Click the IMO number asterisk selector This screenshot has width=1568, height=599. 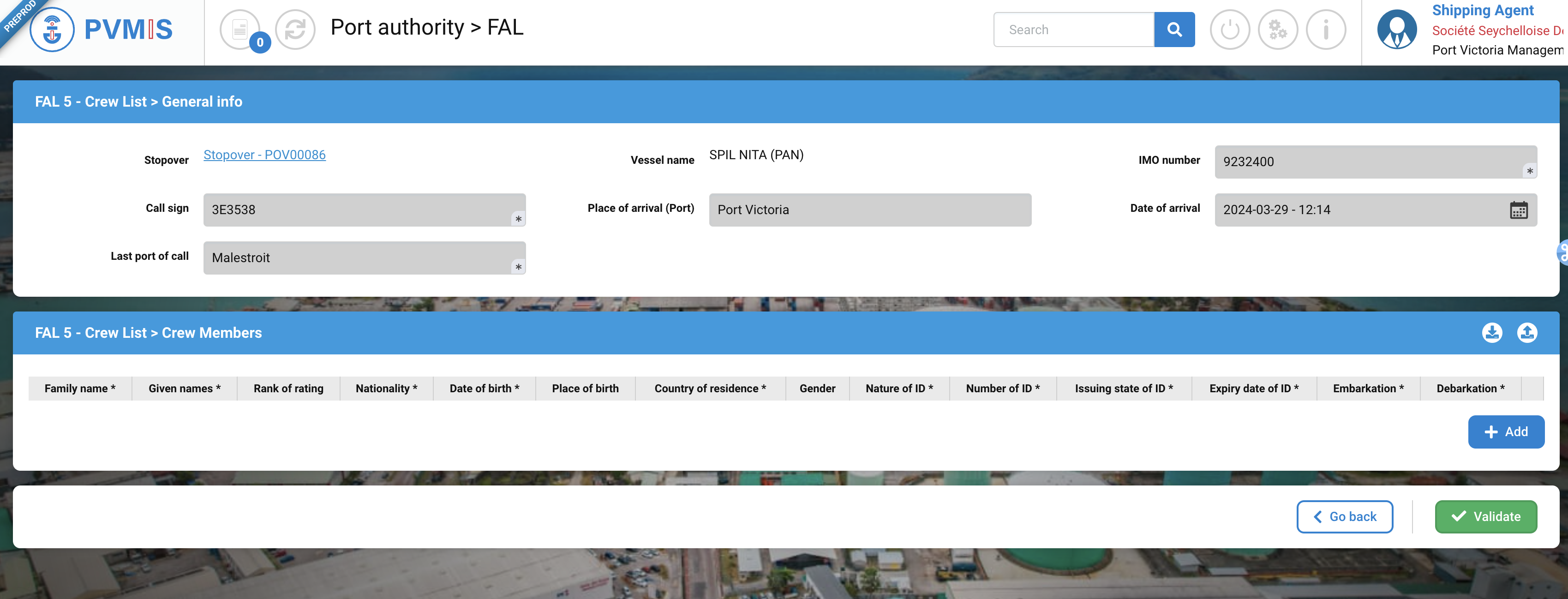click(x=1530, y=171)
